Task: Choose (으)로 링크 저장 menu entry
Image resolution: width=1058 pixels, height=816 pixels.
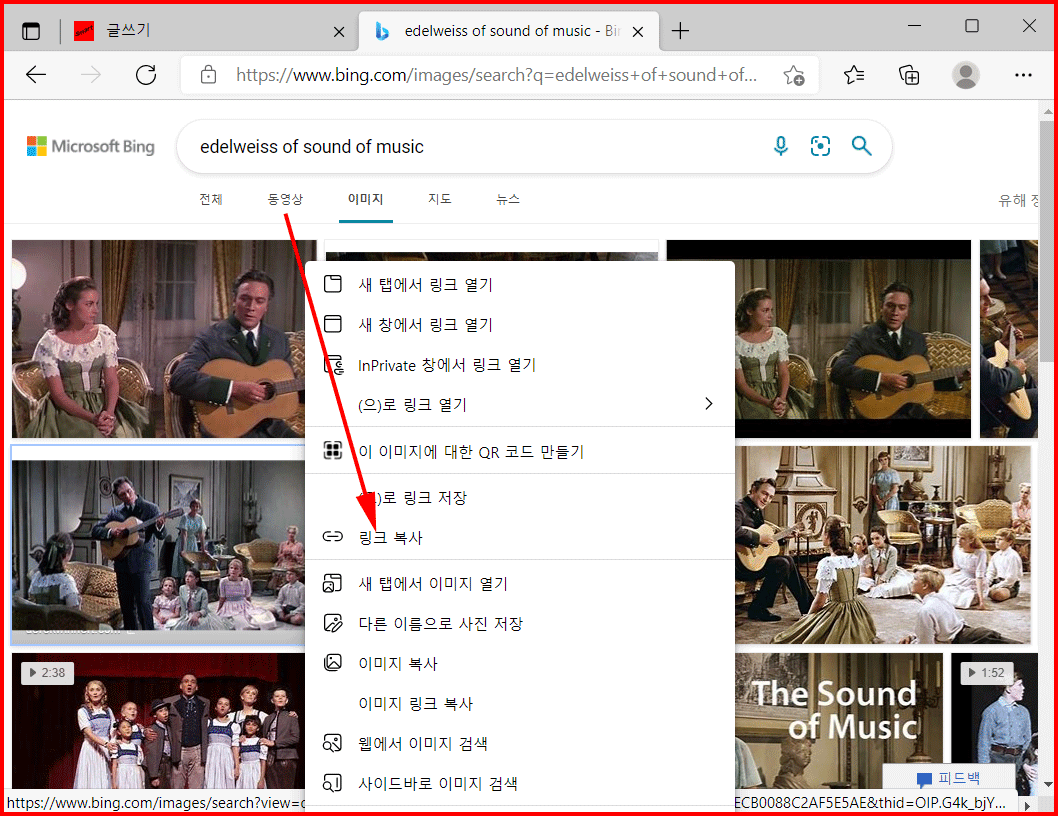Action: tap(520, 497)
